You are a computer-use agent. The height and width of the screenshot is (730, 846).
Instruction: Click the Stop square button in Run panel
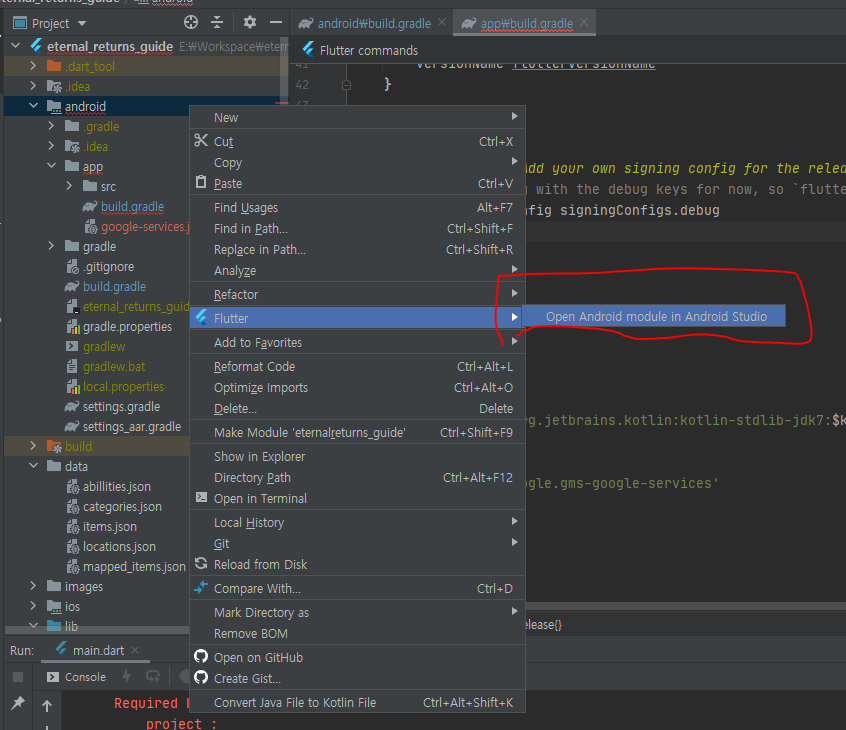coord(18,677)
